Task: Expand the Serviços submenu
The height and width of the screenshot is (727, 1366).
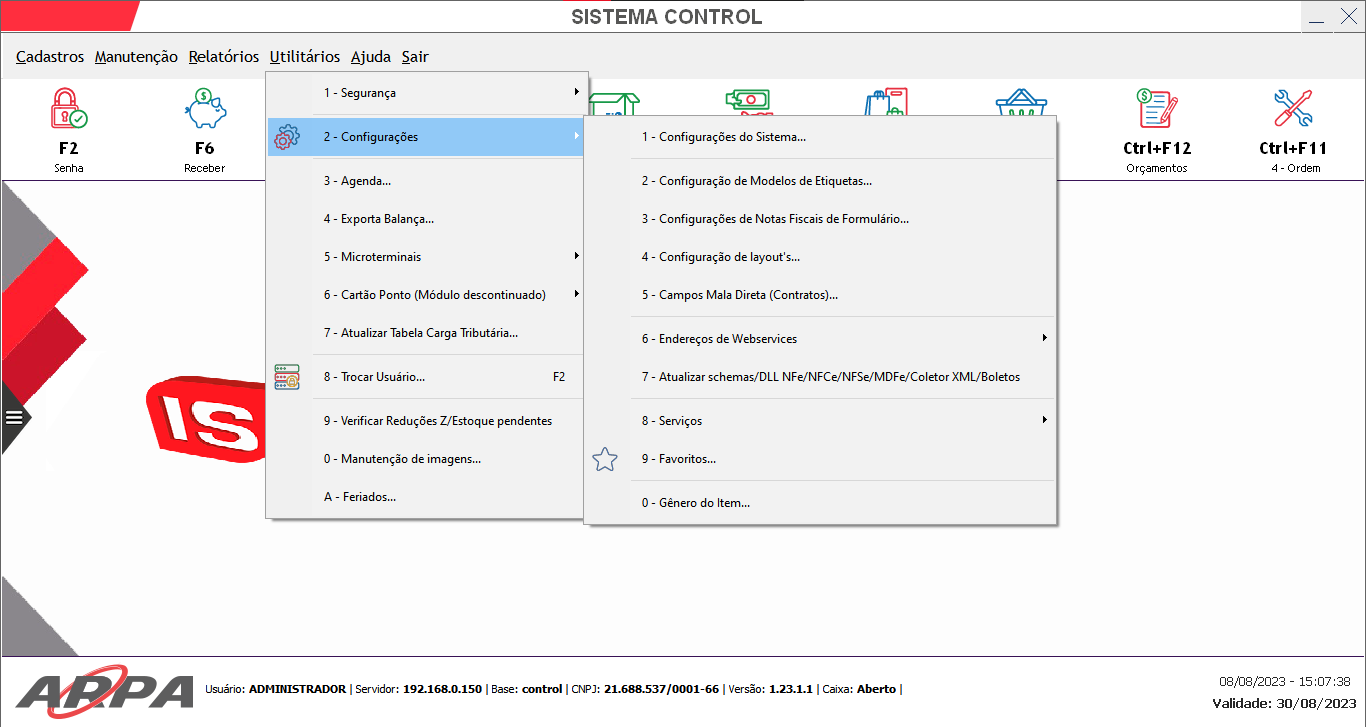Action: [x=1044, y=421]
